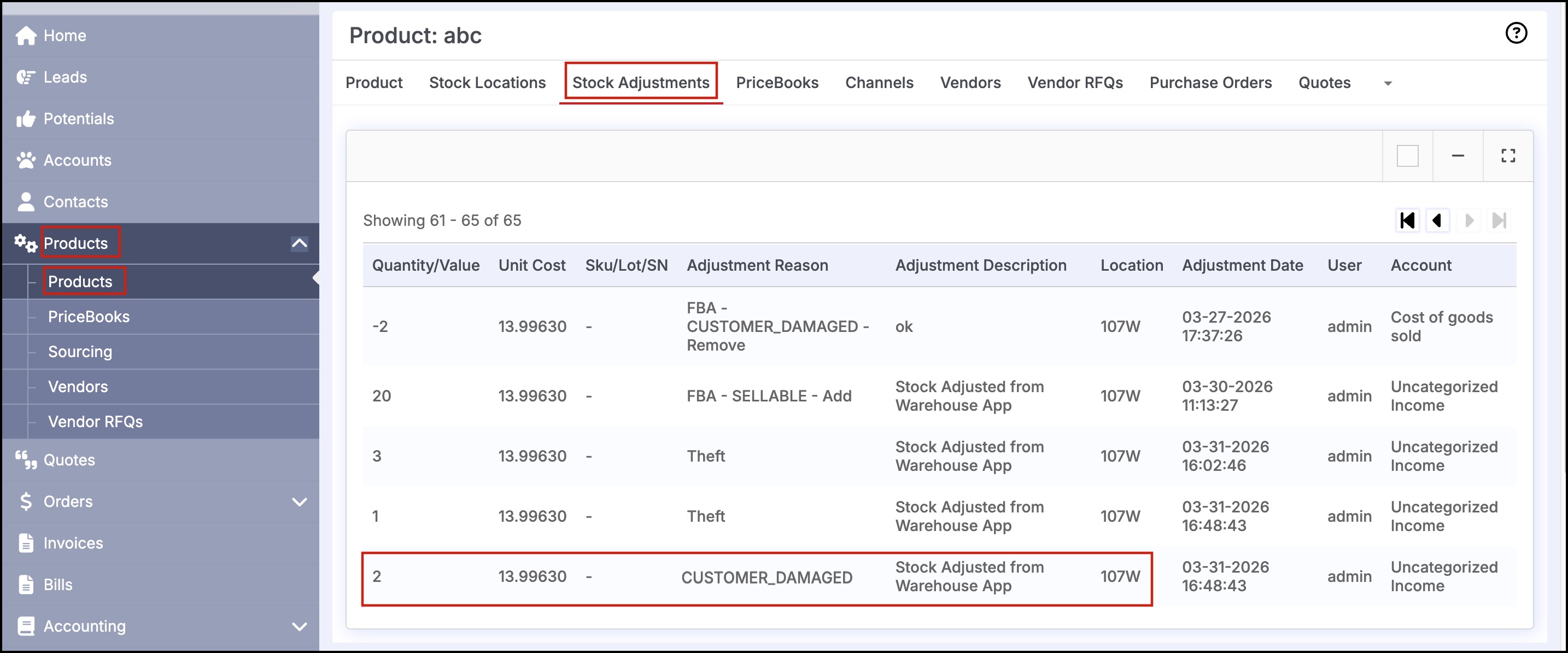
Task: Go to first page of adjustments
Action: 1407,220
